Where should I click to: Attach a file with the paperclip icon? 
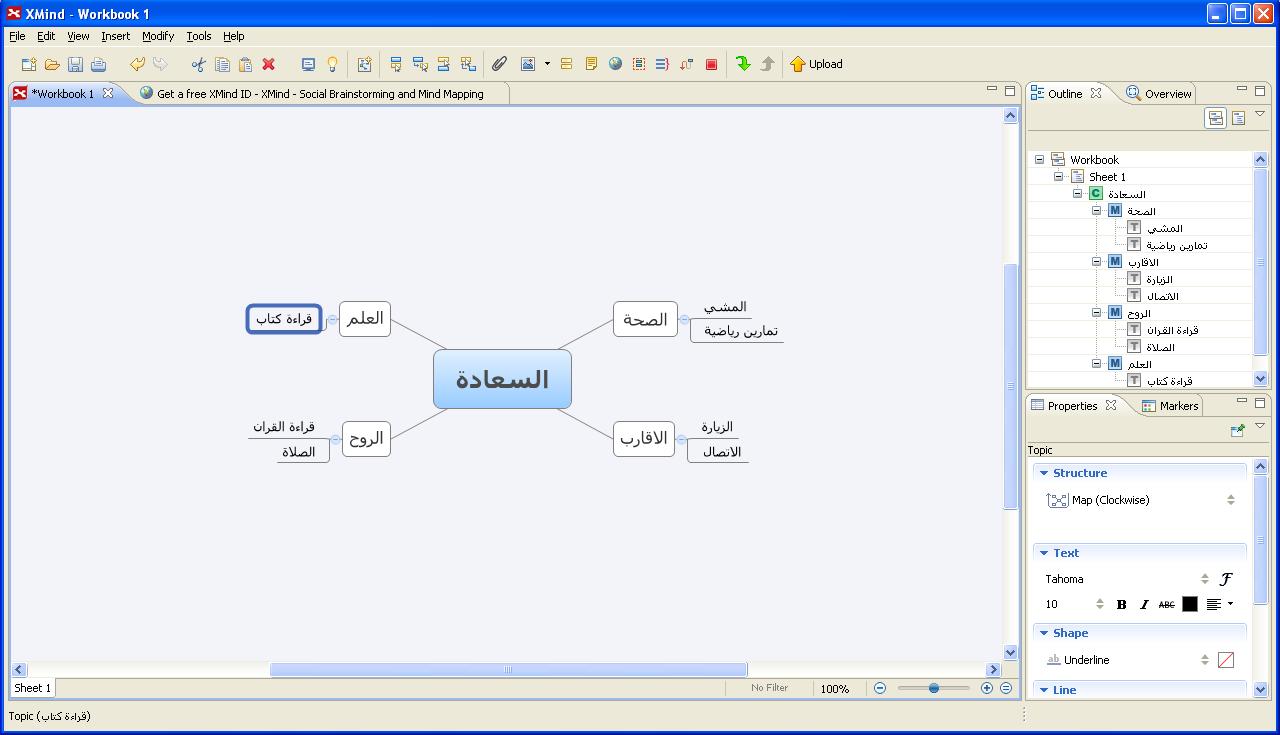(x=500, y=64)
